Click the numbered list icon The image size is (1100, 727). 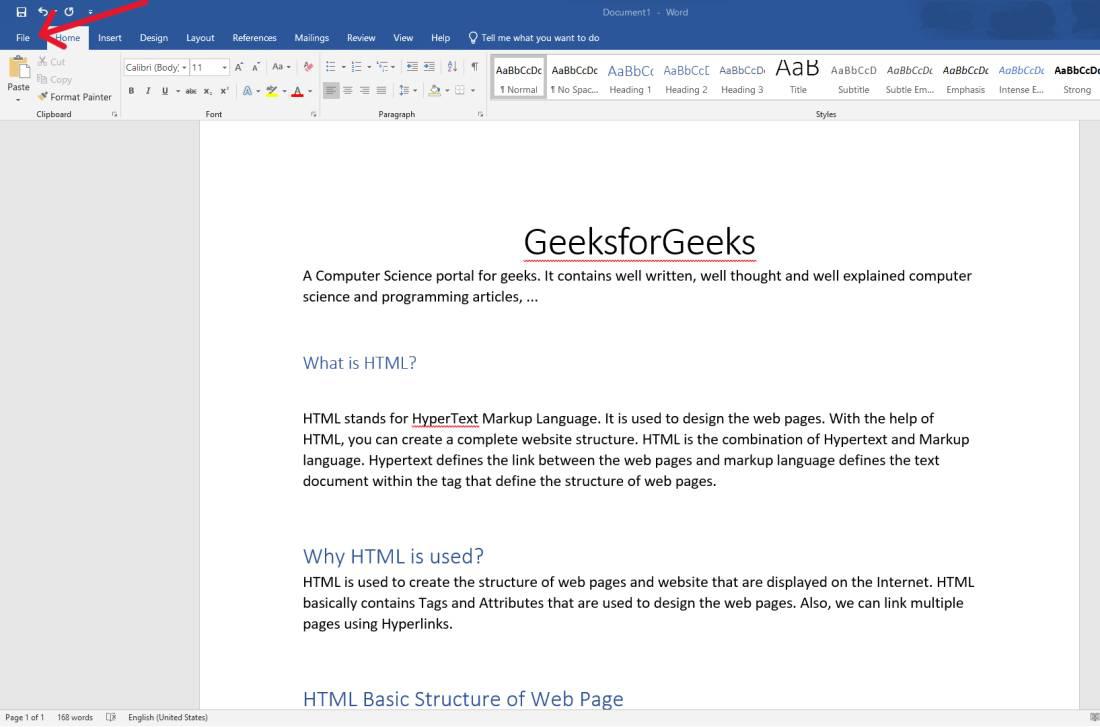(356, 67)
